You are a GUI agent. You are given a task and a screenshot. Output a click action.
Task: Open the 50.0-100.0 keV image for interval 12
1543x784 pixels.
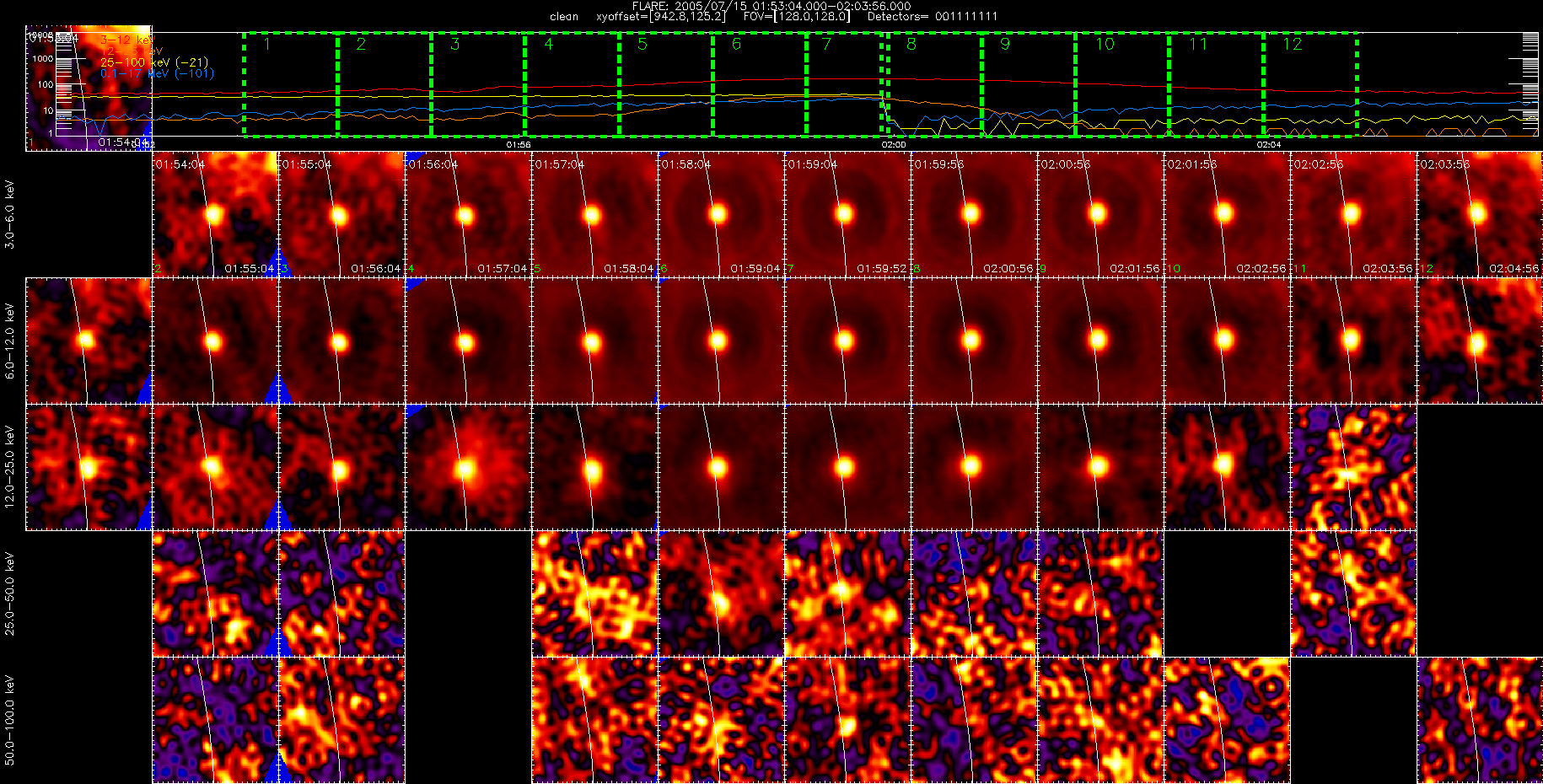pos(1480,720)
